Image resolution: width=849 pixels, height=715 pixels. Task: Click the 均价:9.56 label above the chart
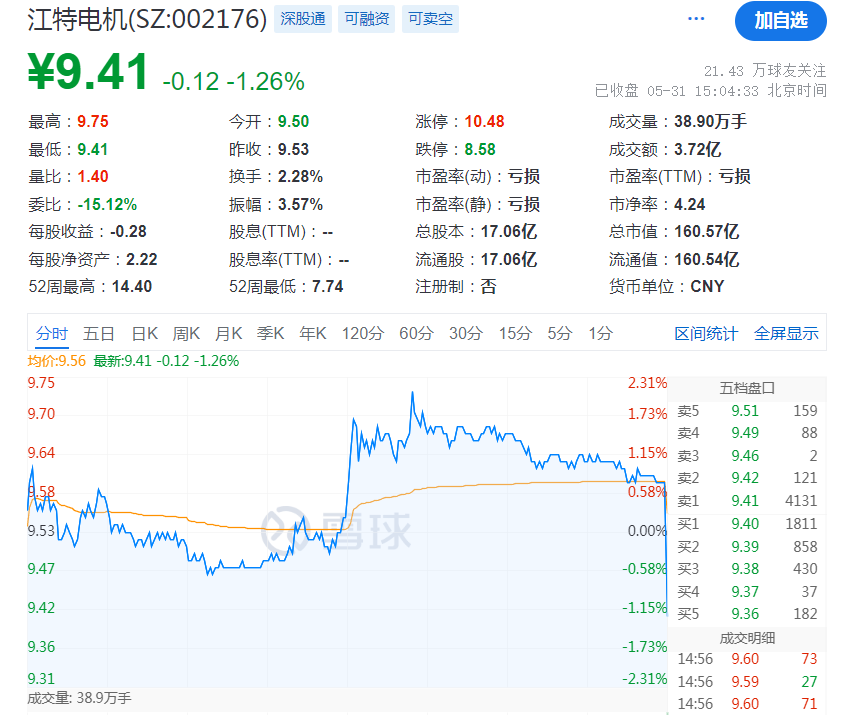(57, 361)
